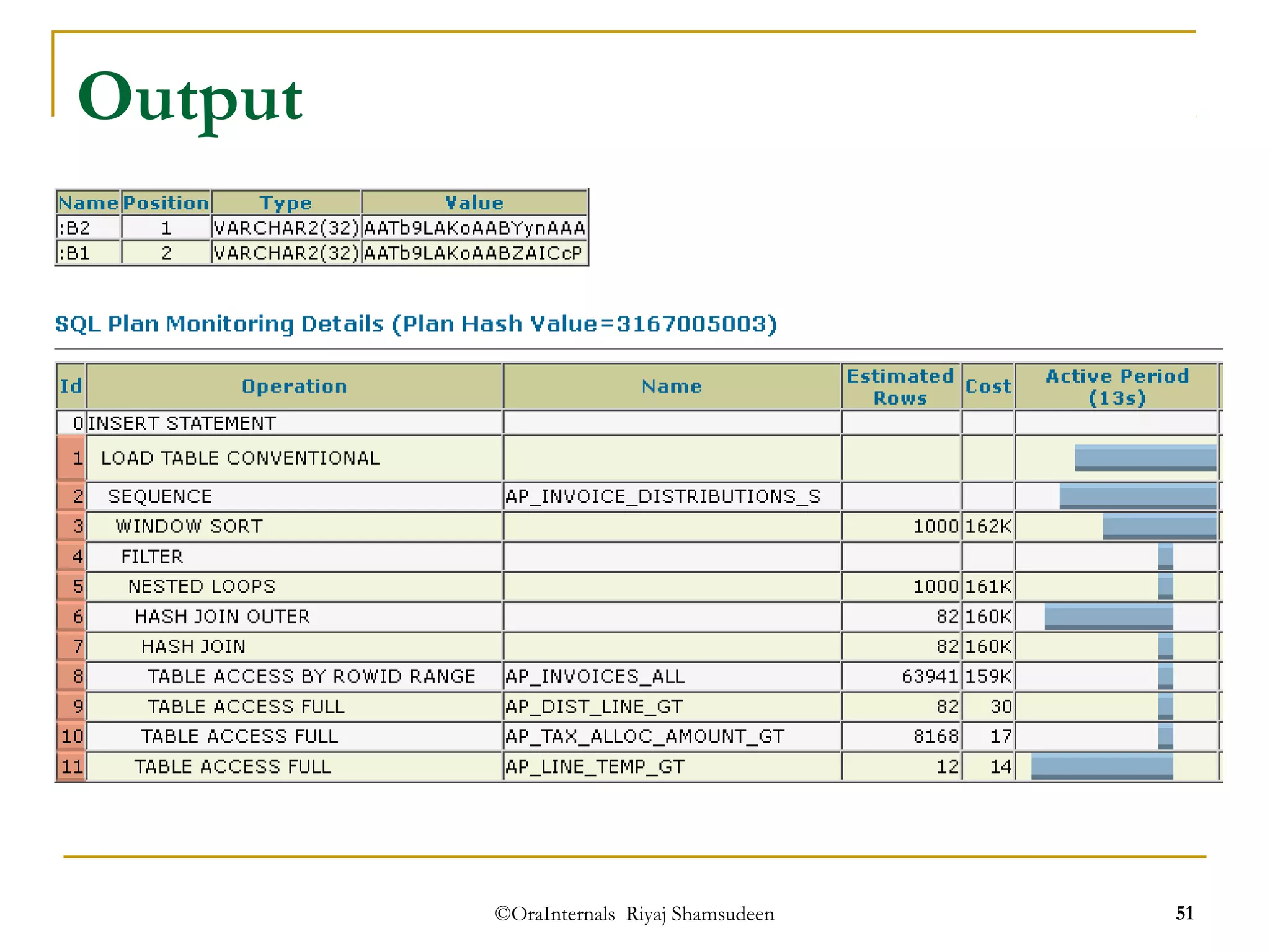Screen dimensions: 1270x952
Task: Click the SQL Plan Monitoring Details heading
Action: [x=416, y=324]
